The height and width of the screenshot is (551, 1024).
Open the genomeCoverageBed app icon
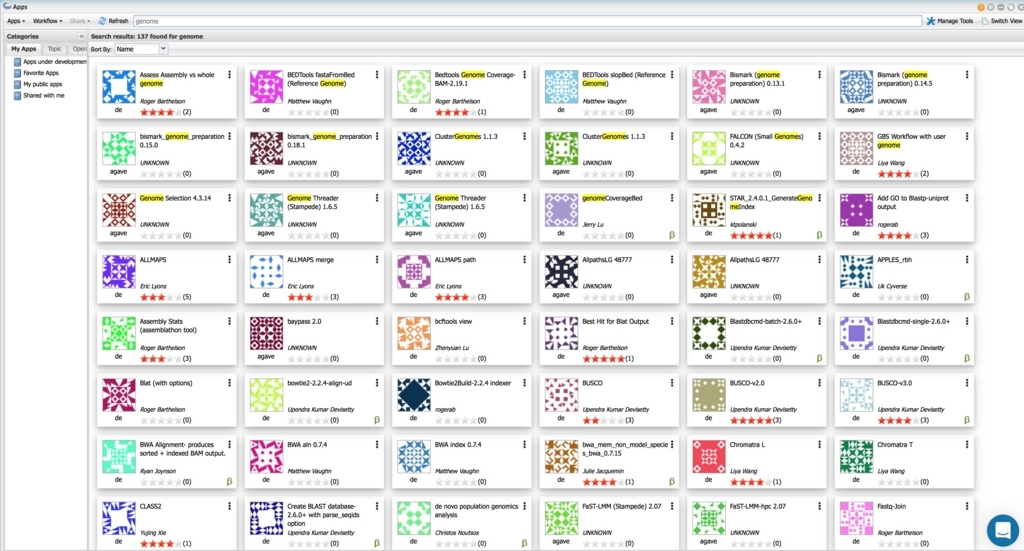pos(561,210)
